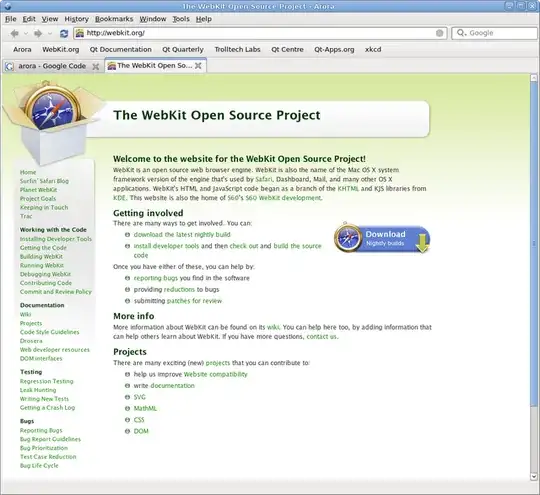Follow the download the latest nightly build link

pos(182,235)
